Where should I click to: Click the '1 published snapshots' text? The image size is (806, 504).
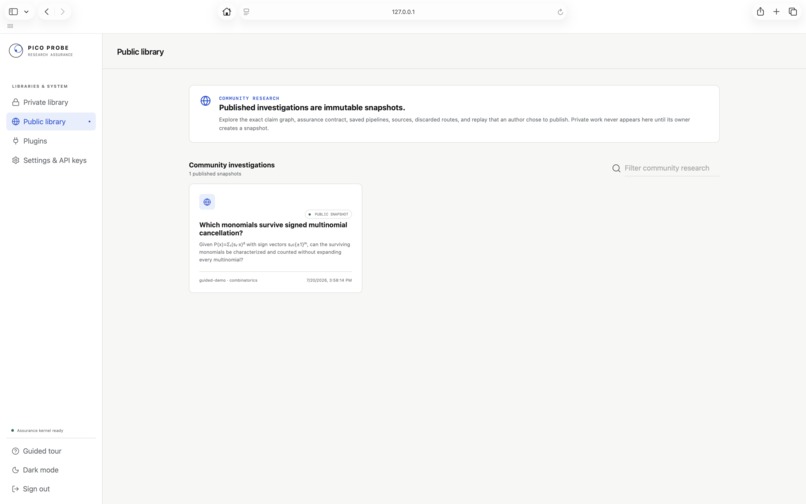click(x=215, y=174)
